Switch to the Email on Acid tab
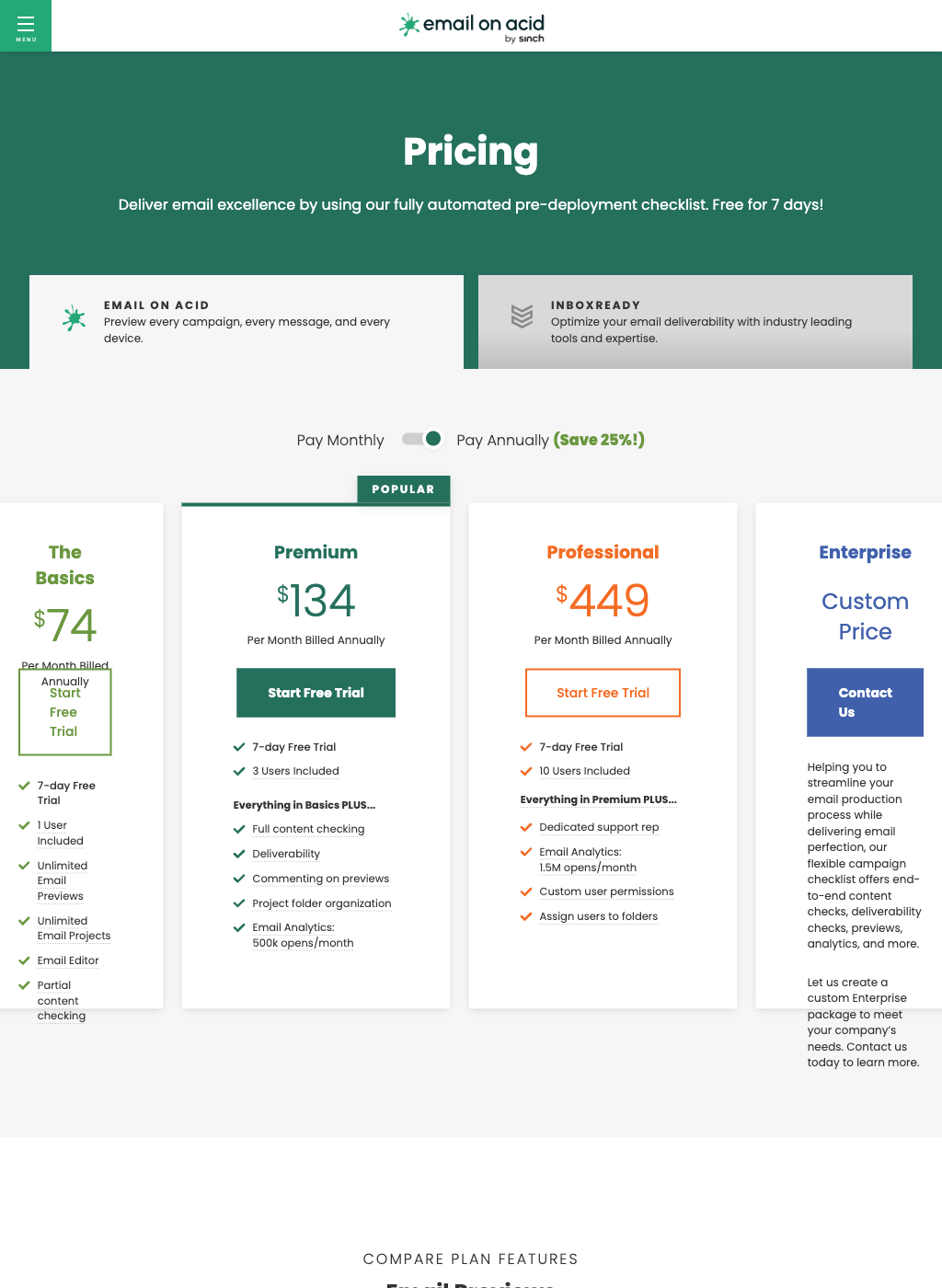This screenshot has width=942, height=1288. pyautogui.click(x=247, y=322)
